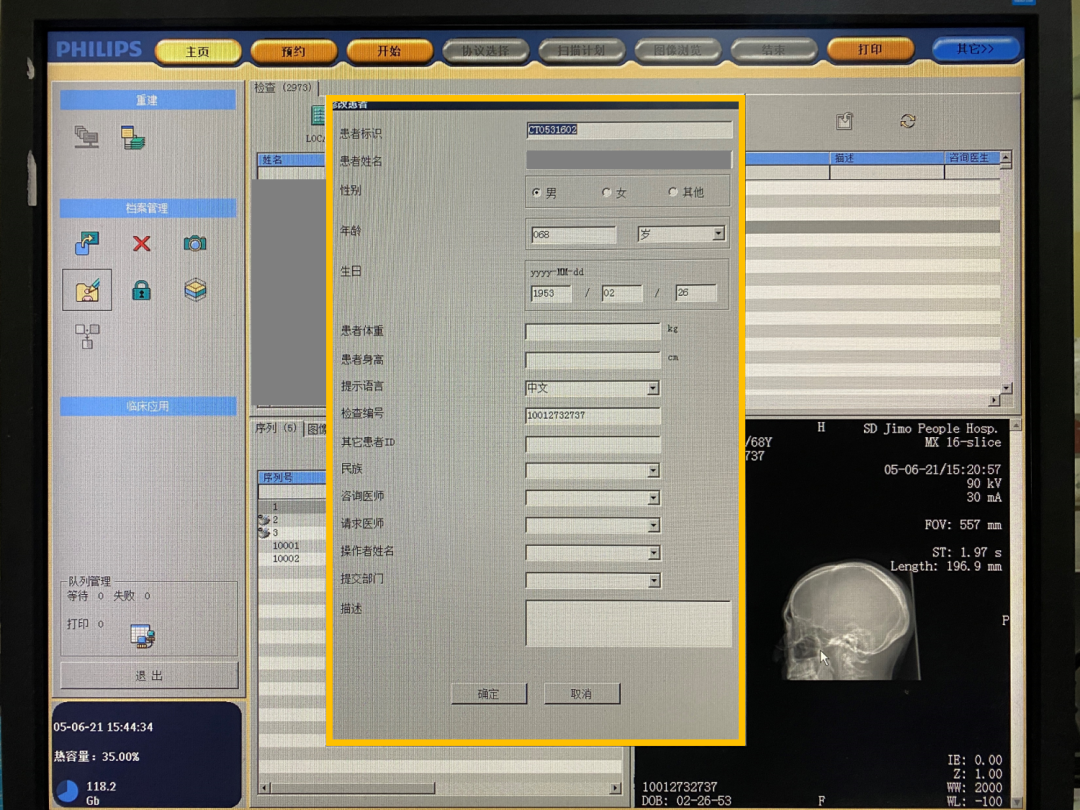
Task: Click the 描述 text area
Action: pos(628,623)
